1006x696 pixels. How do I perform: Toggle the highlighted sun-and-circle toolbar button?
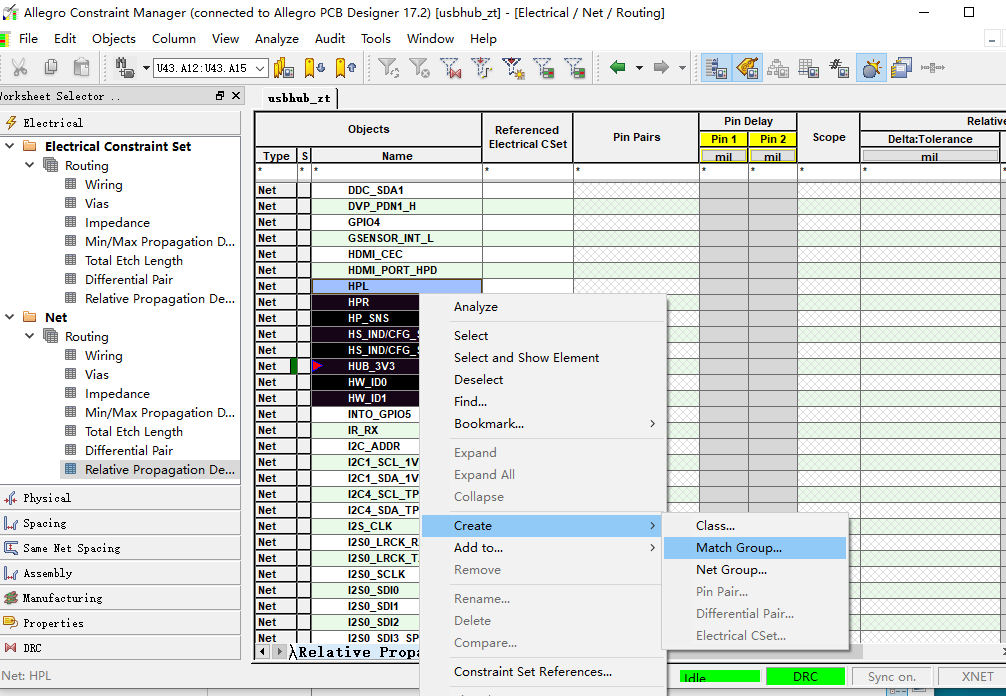point(871,67)
